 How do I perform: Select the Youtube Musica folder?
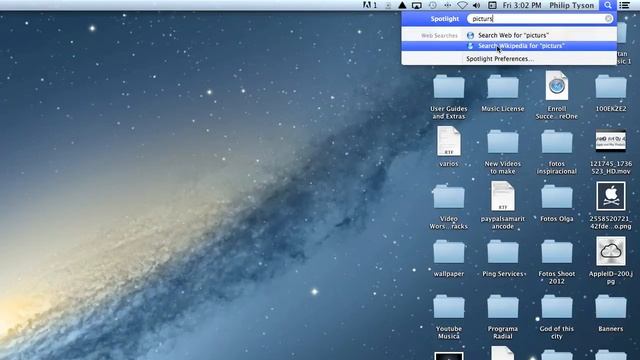[449, 307]
